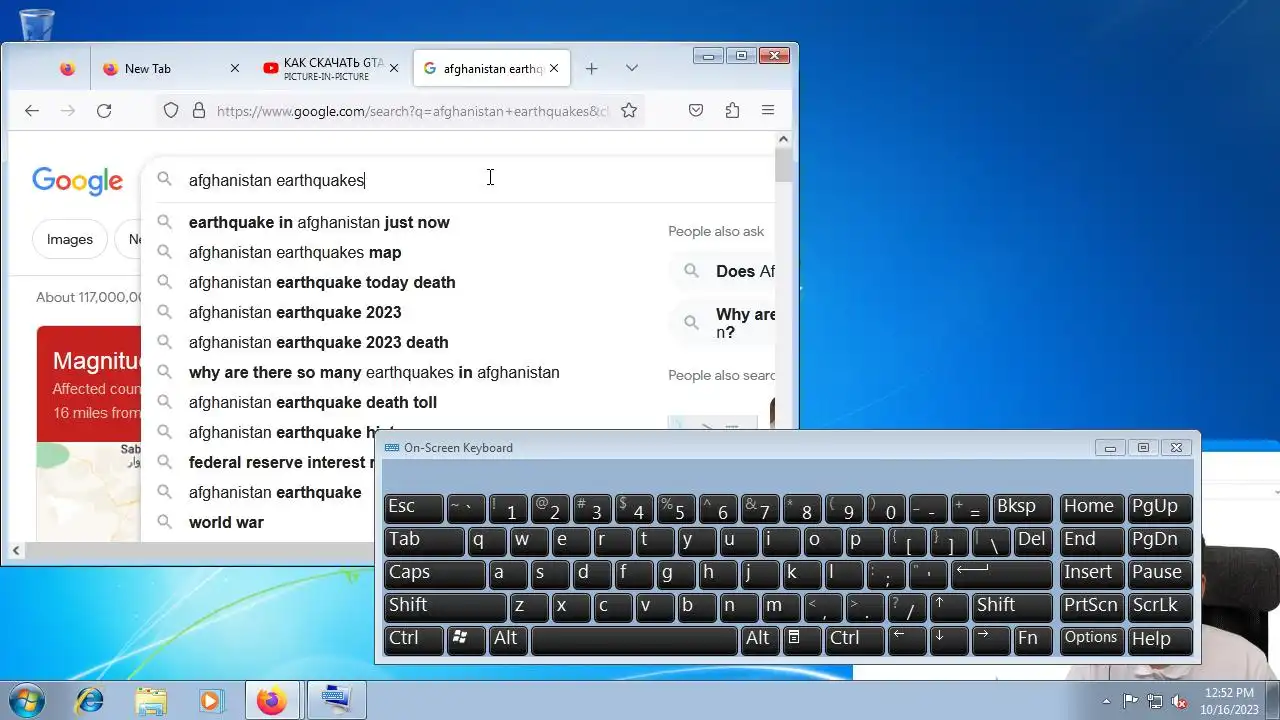Open the Windows Start menu orb

pyautogui.click(x=26, y=700)
